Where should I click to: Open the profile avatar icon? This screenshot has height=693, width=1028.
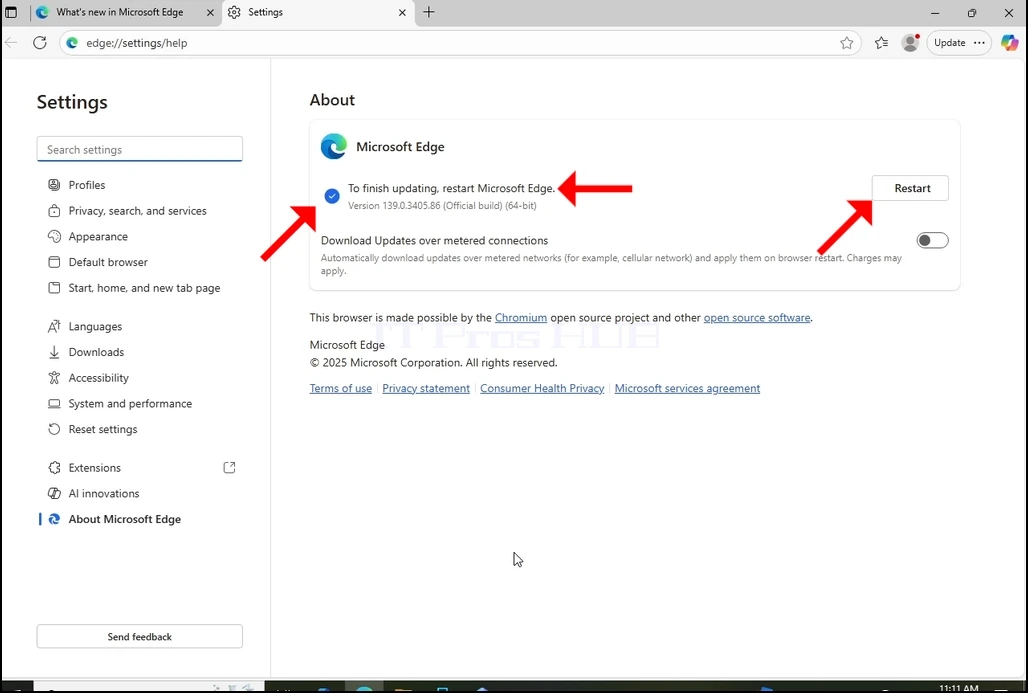910,43
